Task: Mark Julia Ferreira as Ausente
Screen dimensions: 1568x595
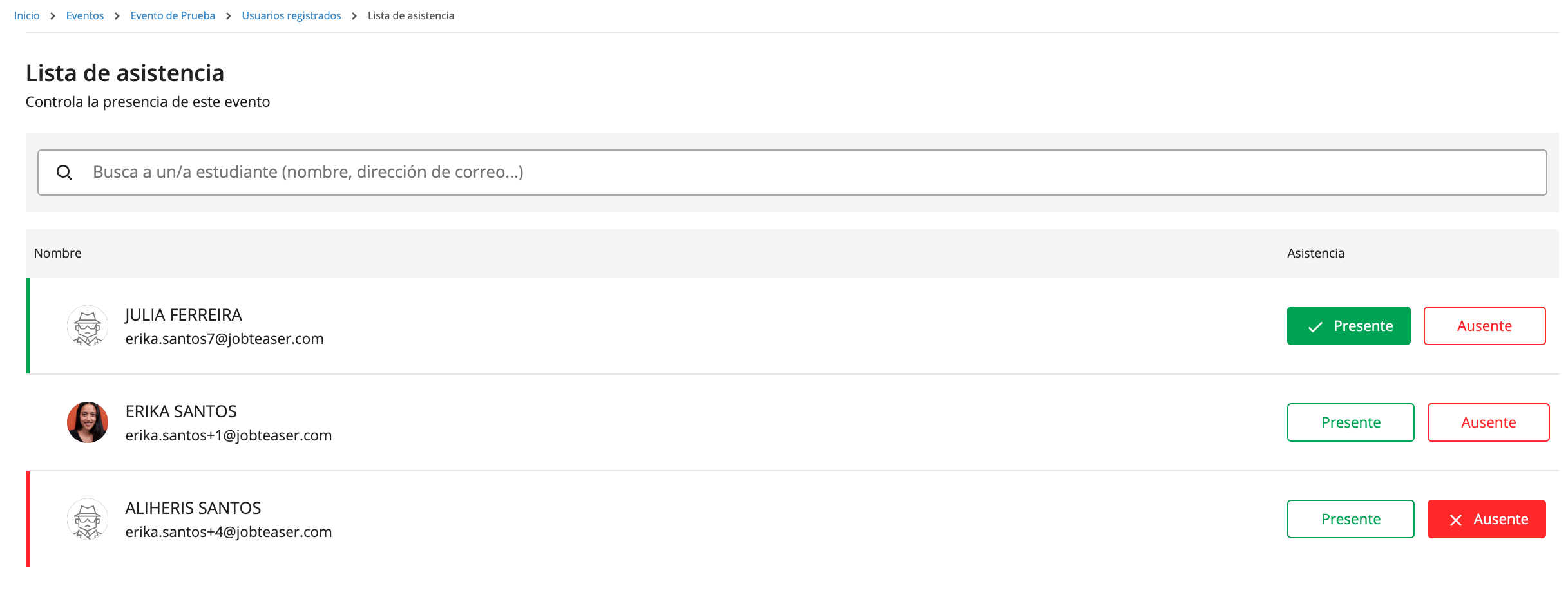Action: point(1484,326)
